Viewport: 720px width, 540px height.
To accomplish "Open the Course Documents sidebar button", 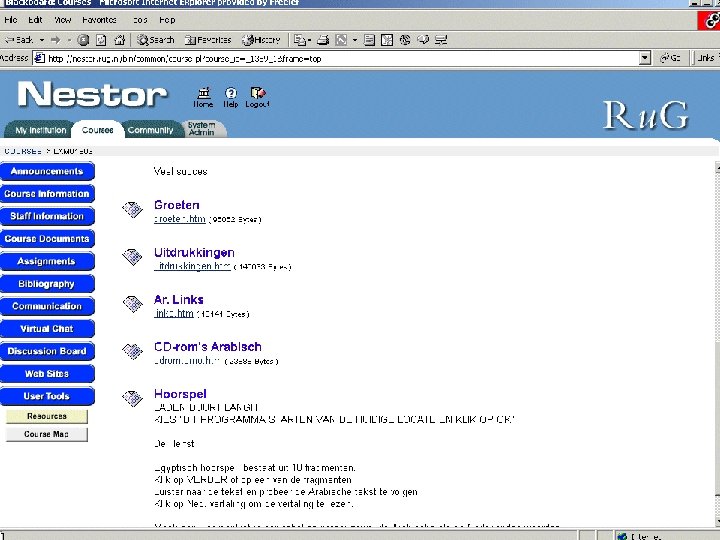I will click(x=47, y=239).
